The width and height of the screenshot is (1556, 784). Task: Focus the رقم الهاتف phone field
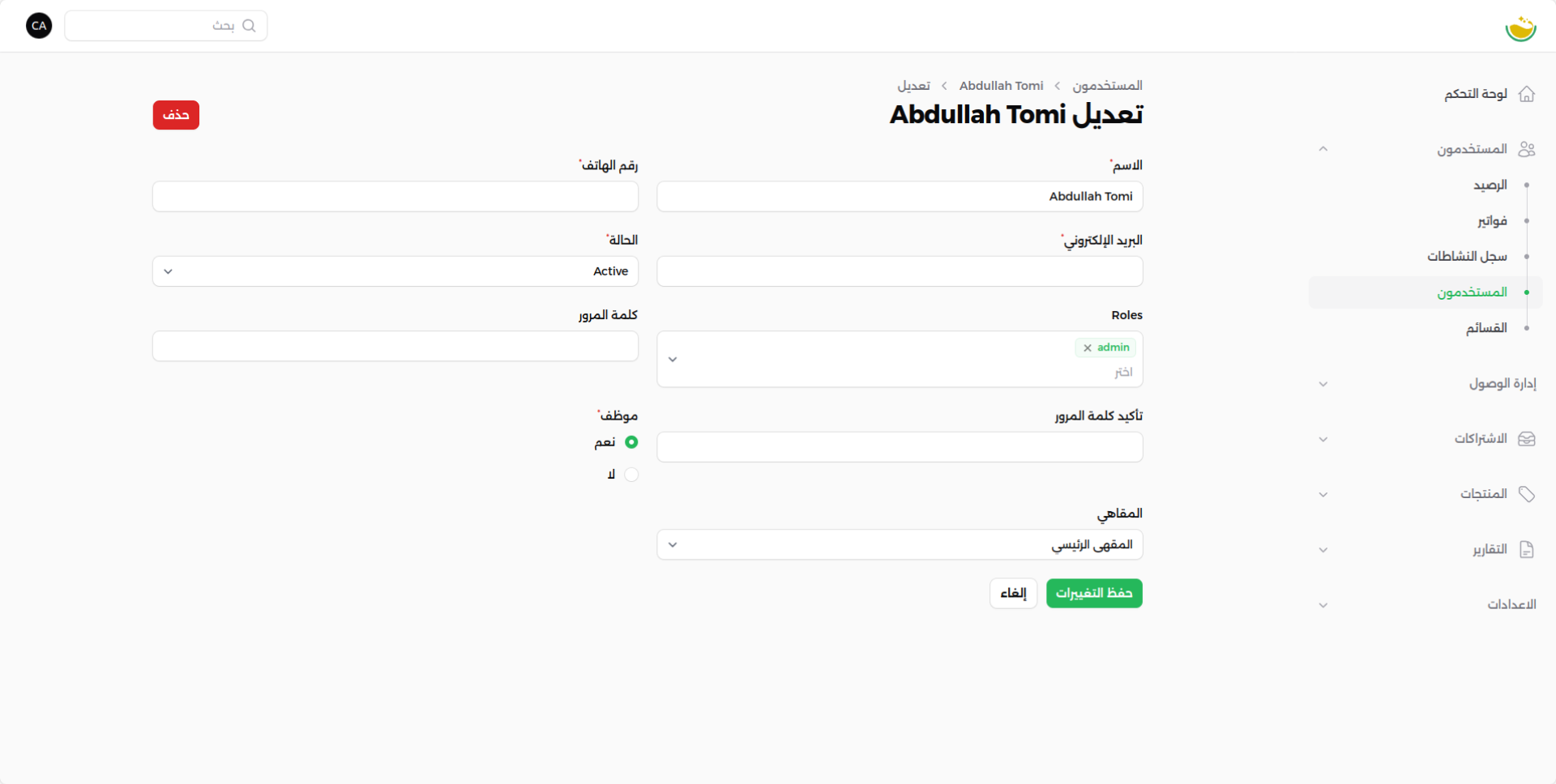coord(395,197)
